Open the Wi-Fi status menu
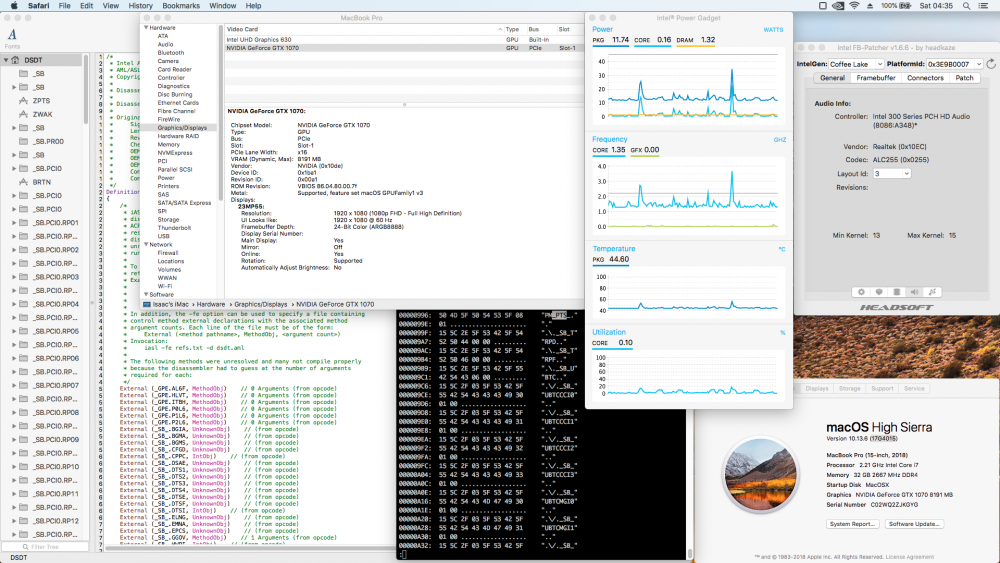Viewport: 1000px width, 563px height. tap(855, 6)
